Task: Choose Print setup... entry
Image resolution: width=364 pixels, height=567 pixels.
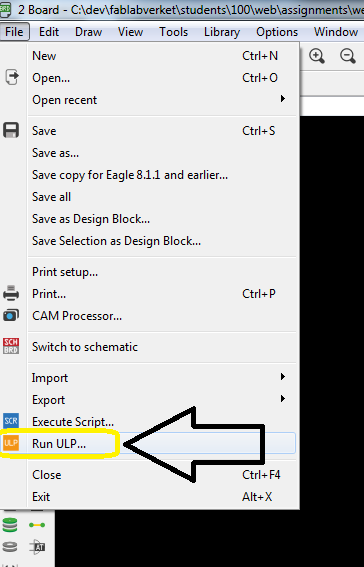Action: 65,272
